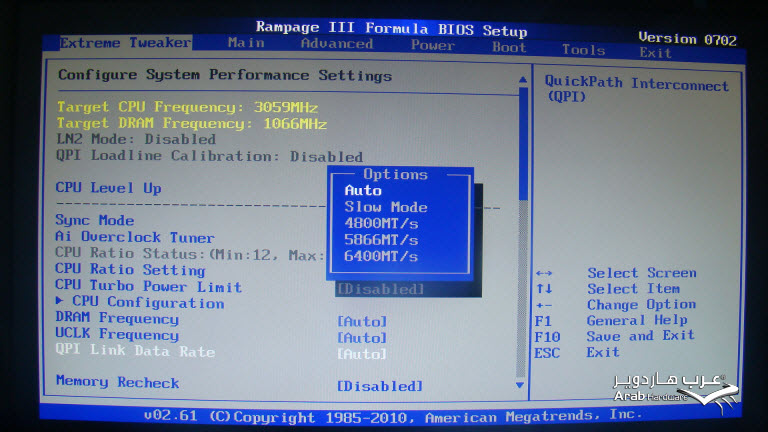Click the LN2 Mode: Disabled line
Viewport: 768px width, 432px height.
point(136,139)
